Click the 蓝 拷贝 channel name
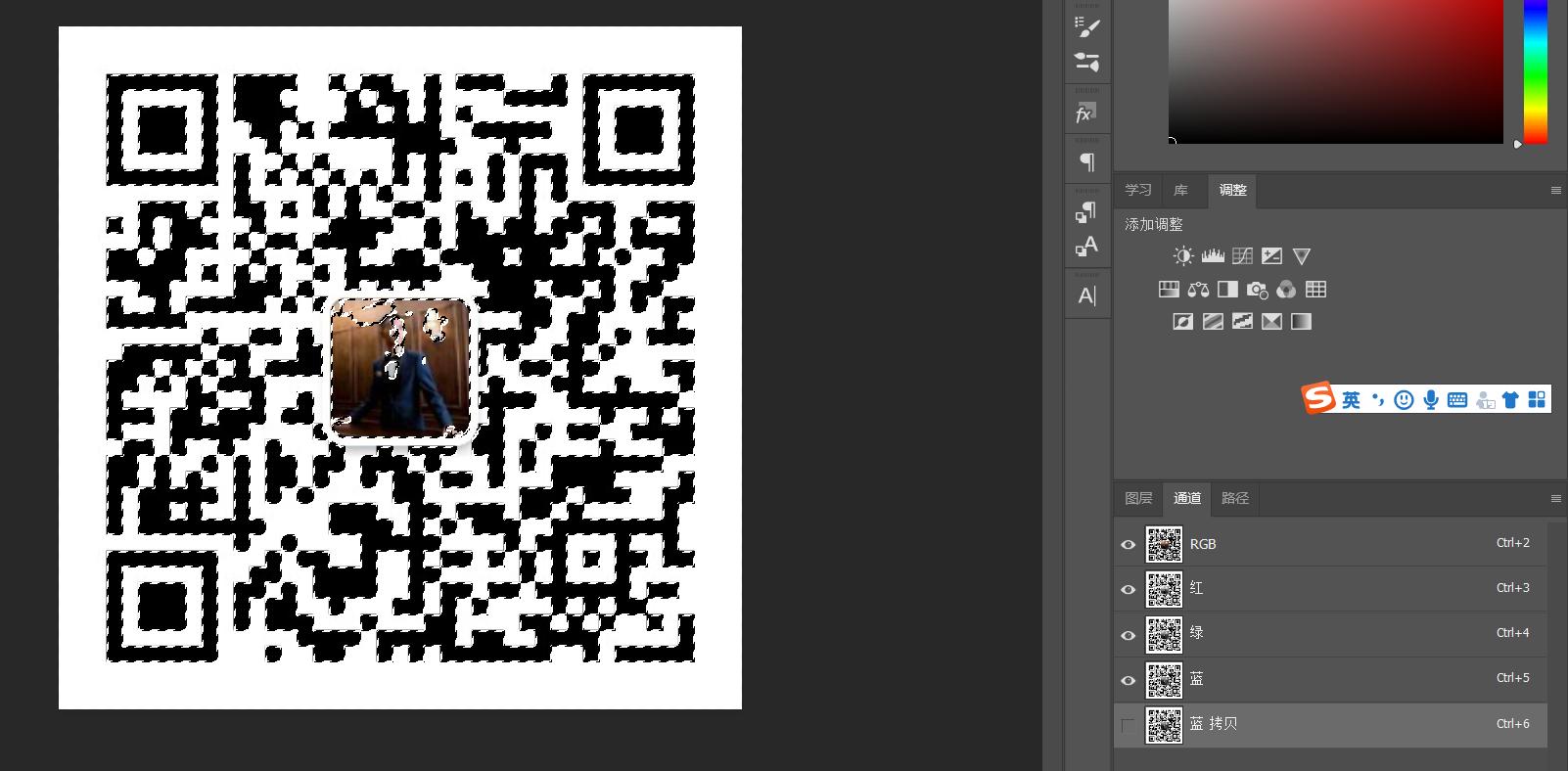 [1214, 724]
